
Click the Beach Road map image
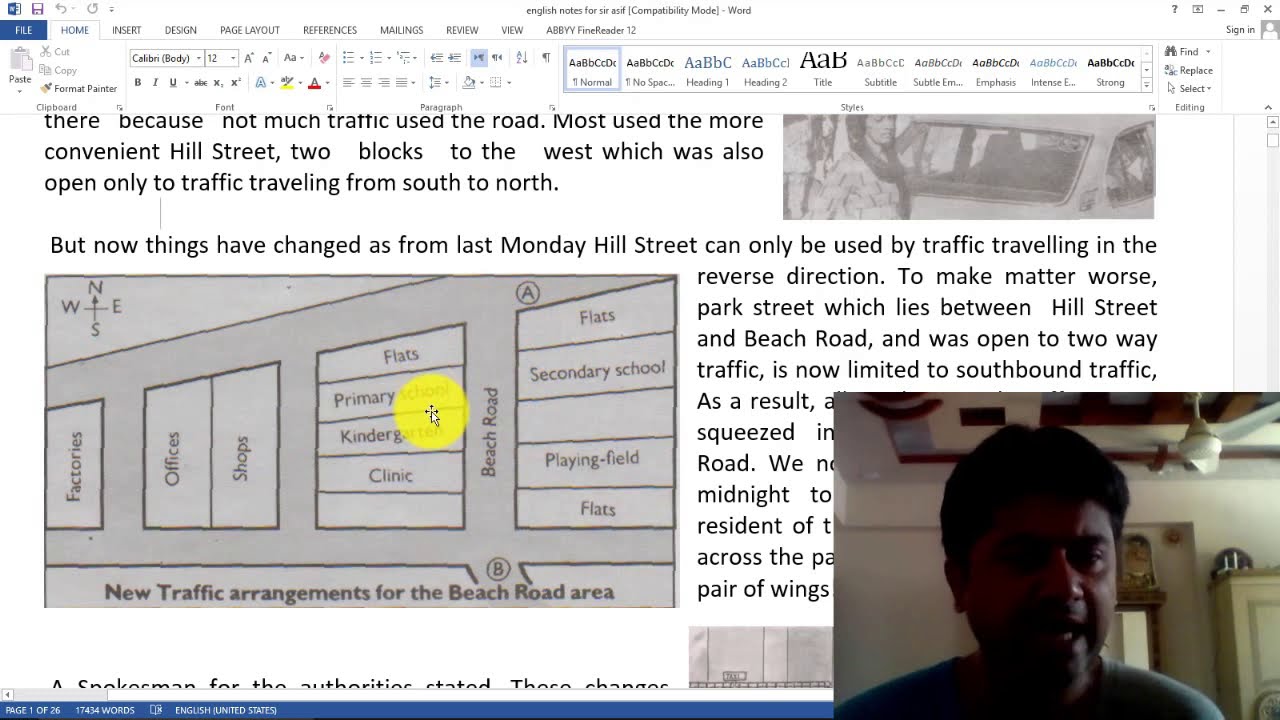pyautogui.click(x=361, y=441)
